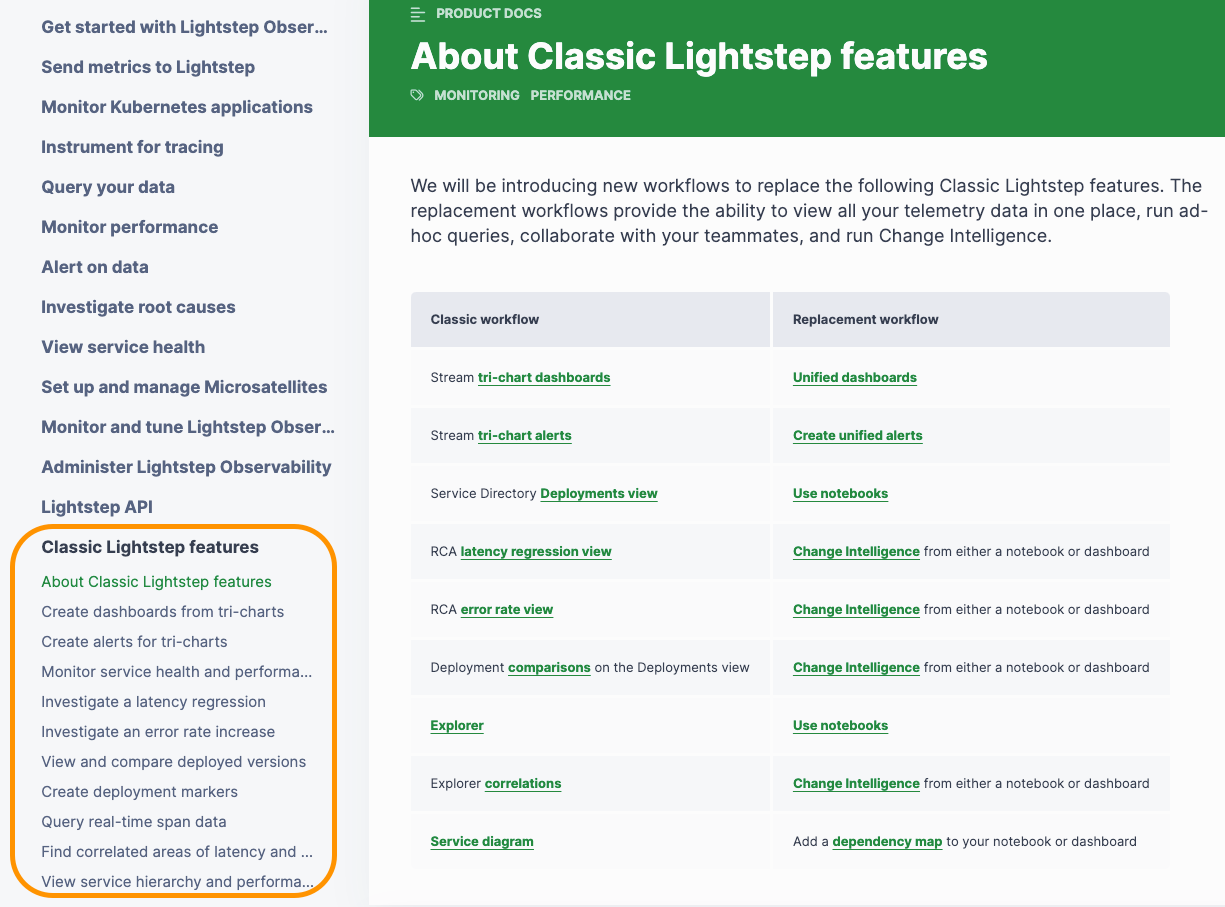The width and height of the screenshot is (1225, 907).
Task: Open the latency regression view link
Action: click(x=535, y=551)
